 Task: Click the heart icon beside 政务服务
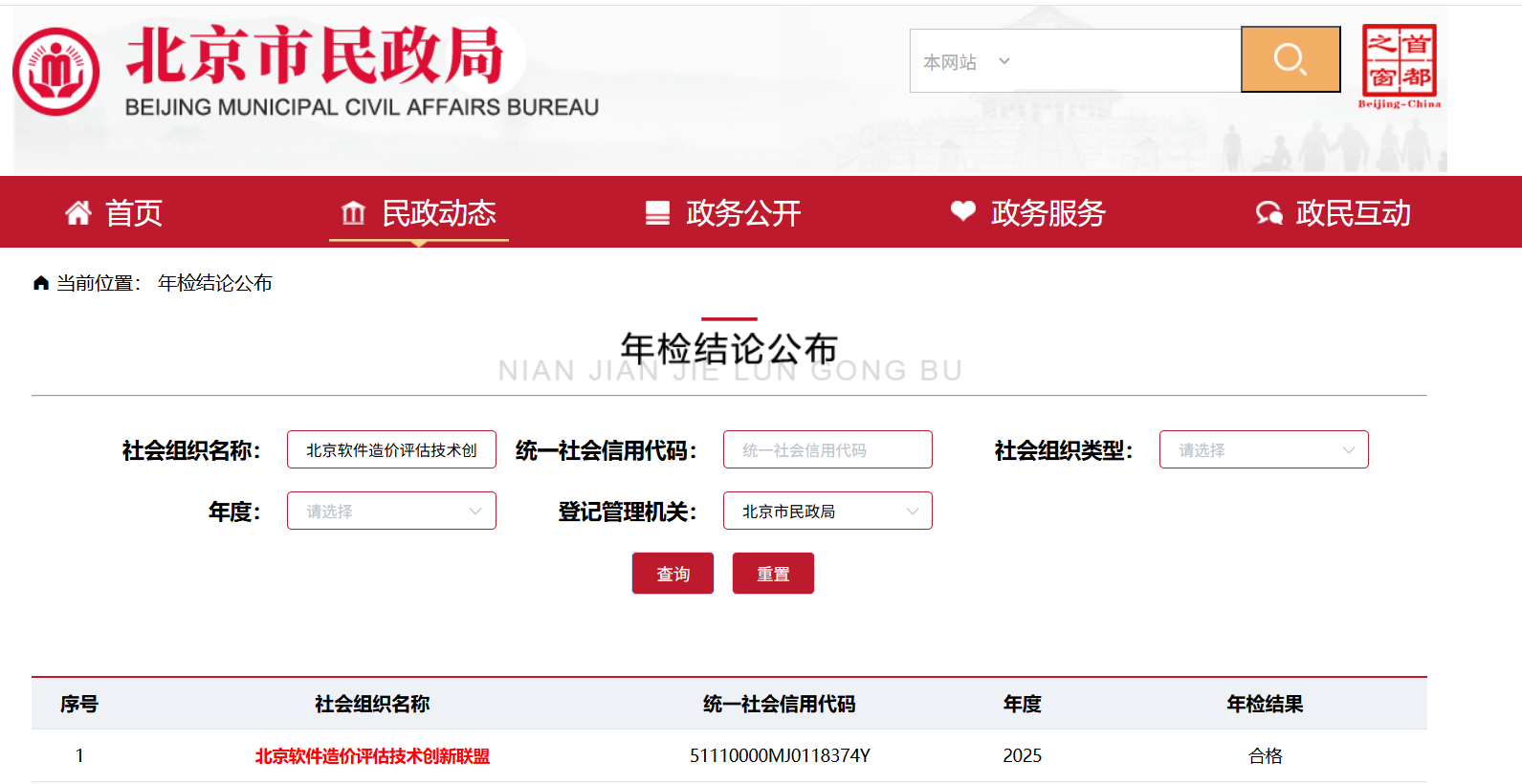963,211
